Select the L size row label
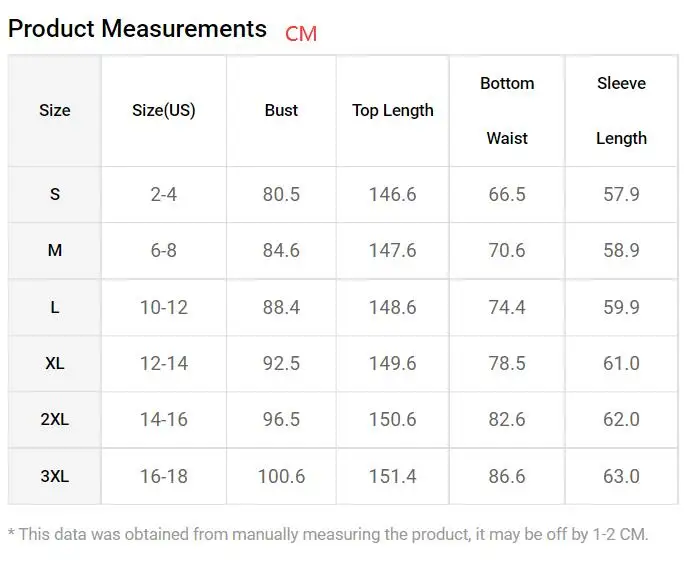 click(x=55, y=307)
